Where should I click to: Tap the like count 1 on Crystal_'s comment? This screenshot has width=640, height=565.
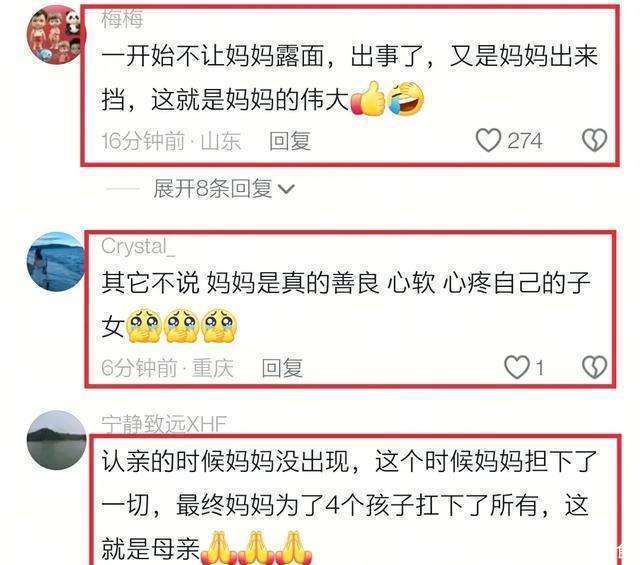coord(540,368)
